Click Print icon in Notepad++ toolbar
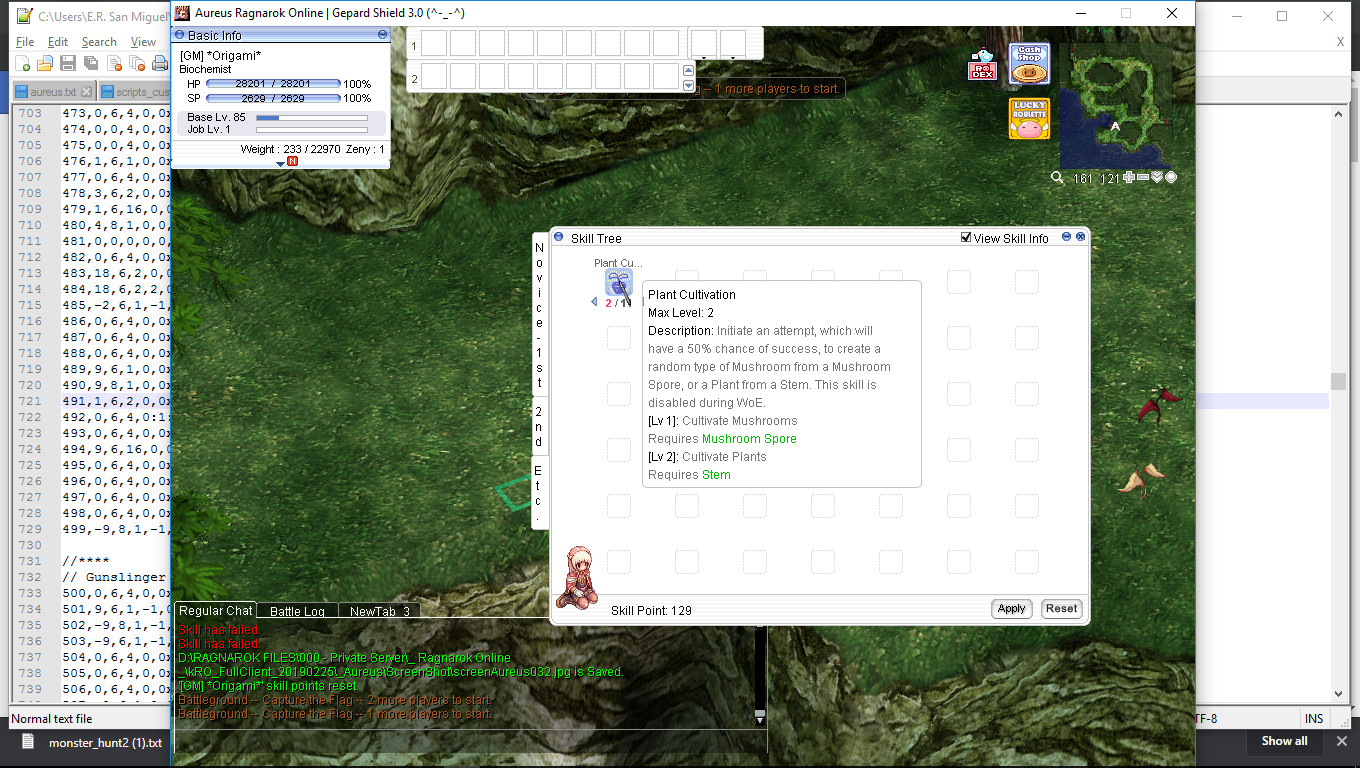This screenshot has width=1360, height=768. pyautogui.click(x=159, y=64)
